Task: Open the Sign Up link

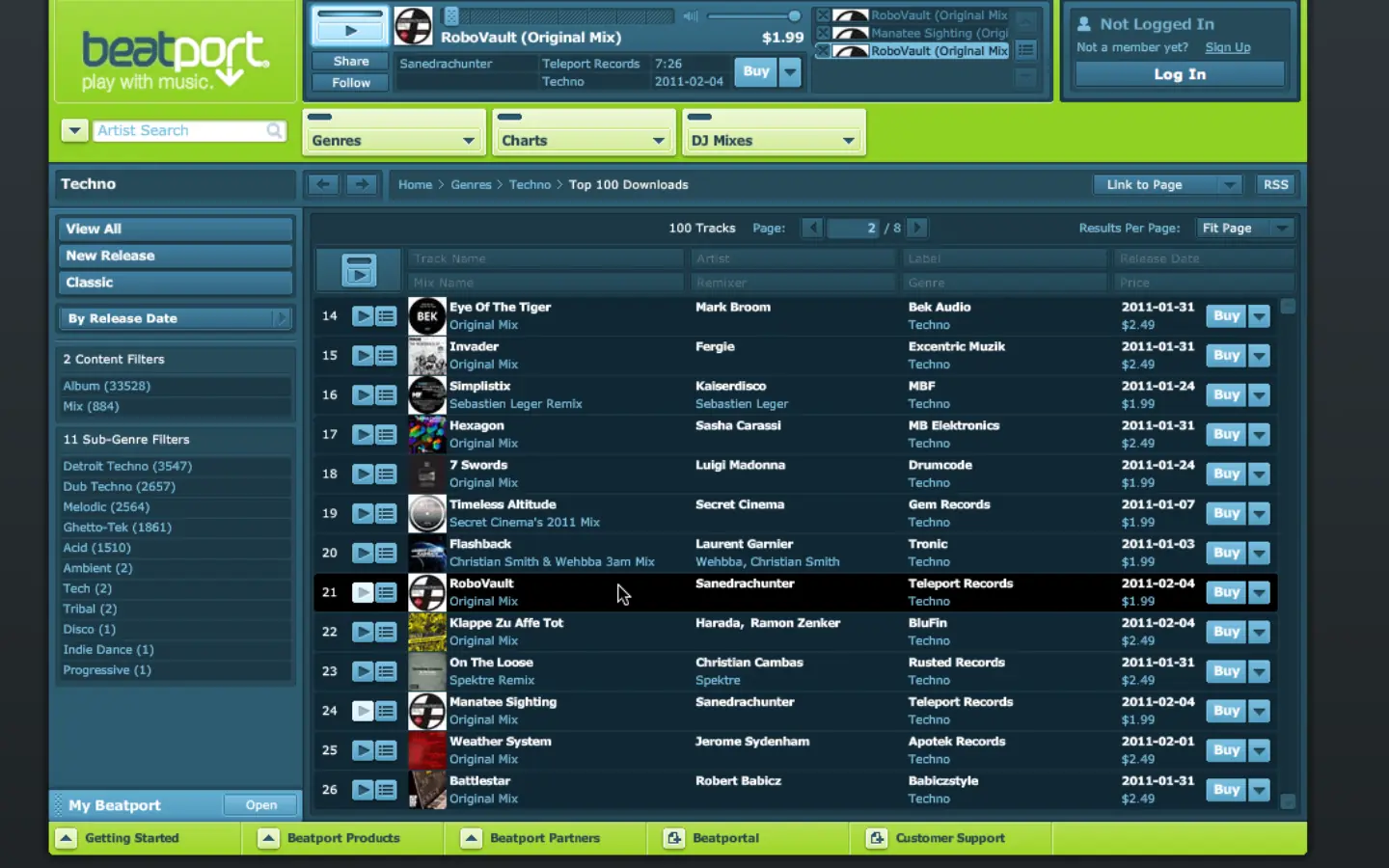Action: tap(1227, 47)
